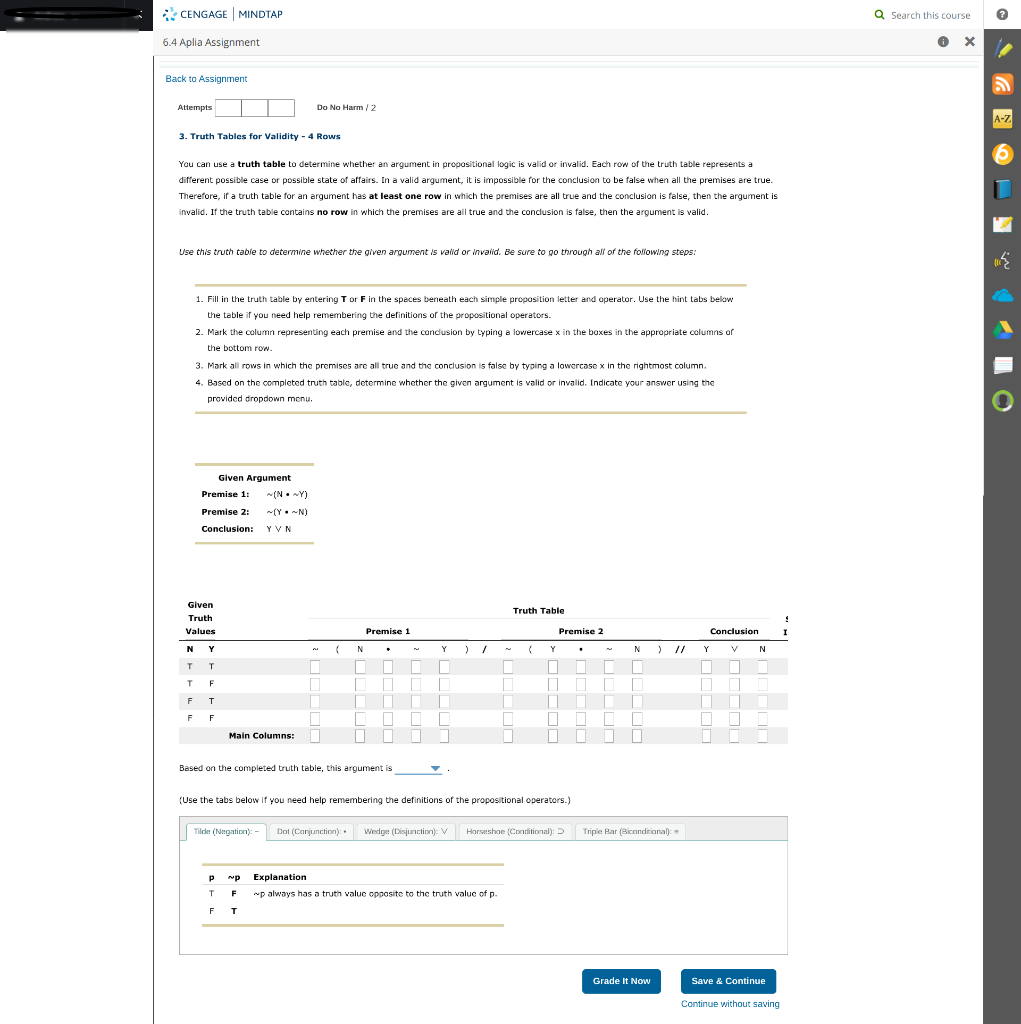The width and height of the screenshot is (1021, 1024).
Task: Open the Google Drive sidebar icon
Action: pos(1003,328)
